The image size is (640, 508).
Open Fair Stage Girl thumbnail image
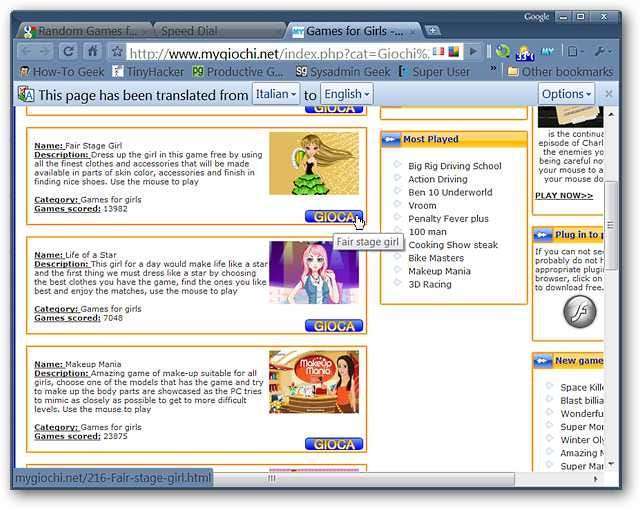pyautogui.click(x=314, y=164)
